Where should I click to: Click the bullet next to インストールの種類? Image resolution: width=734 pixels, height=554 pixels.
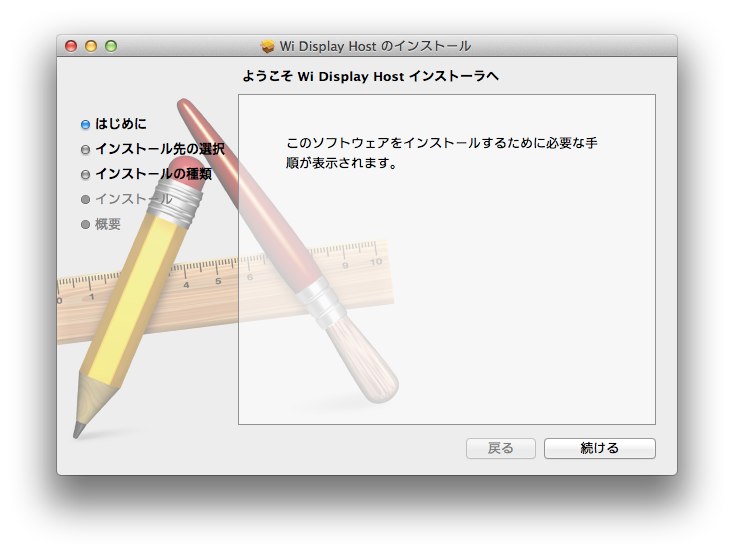[x=85, y=175]
